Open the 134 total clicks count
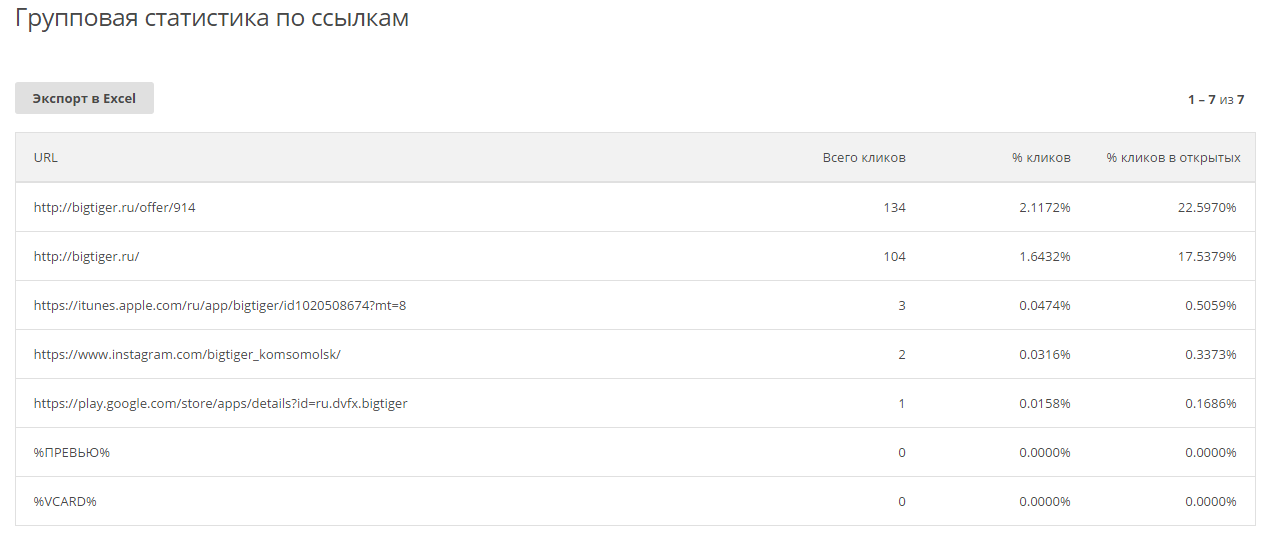The height and width of the screenshot is (538, 1271). (894, 208)
